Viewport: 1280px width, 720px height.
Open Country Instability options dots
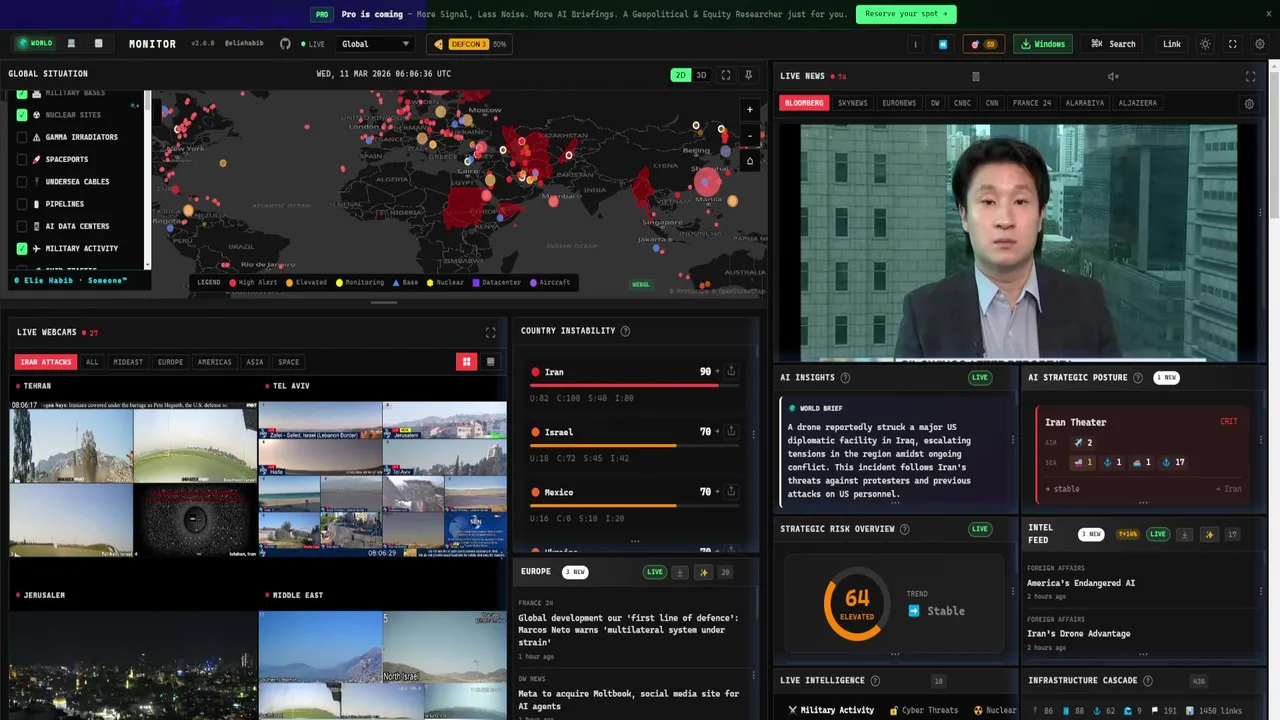pyautogui.click(x=753, y=434)
